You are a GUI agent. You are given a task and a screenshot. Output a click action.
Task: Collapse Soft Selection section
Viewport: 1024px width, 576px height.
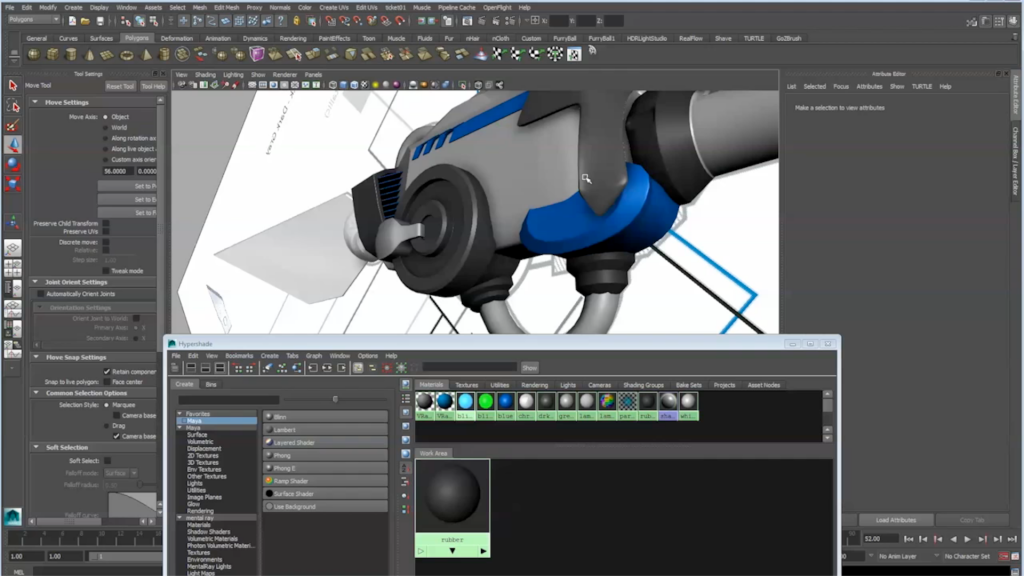coord(36,447)
